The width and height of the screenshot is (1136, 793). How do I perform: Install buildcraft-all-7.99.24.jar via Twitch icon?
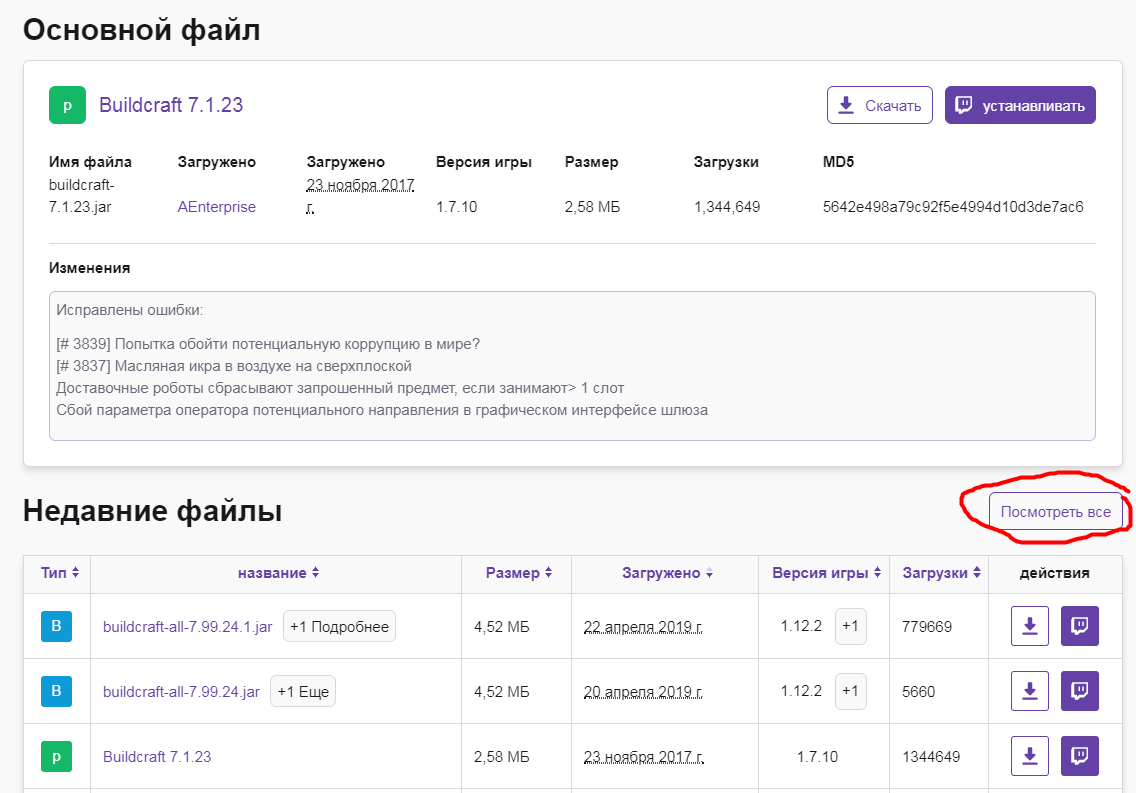click(x=1079, y=691)
